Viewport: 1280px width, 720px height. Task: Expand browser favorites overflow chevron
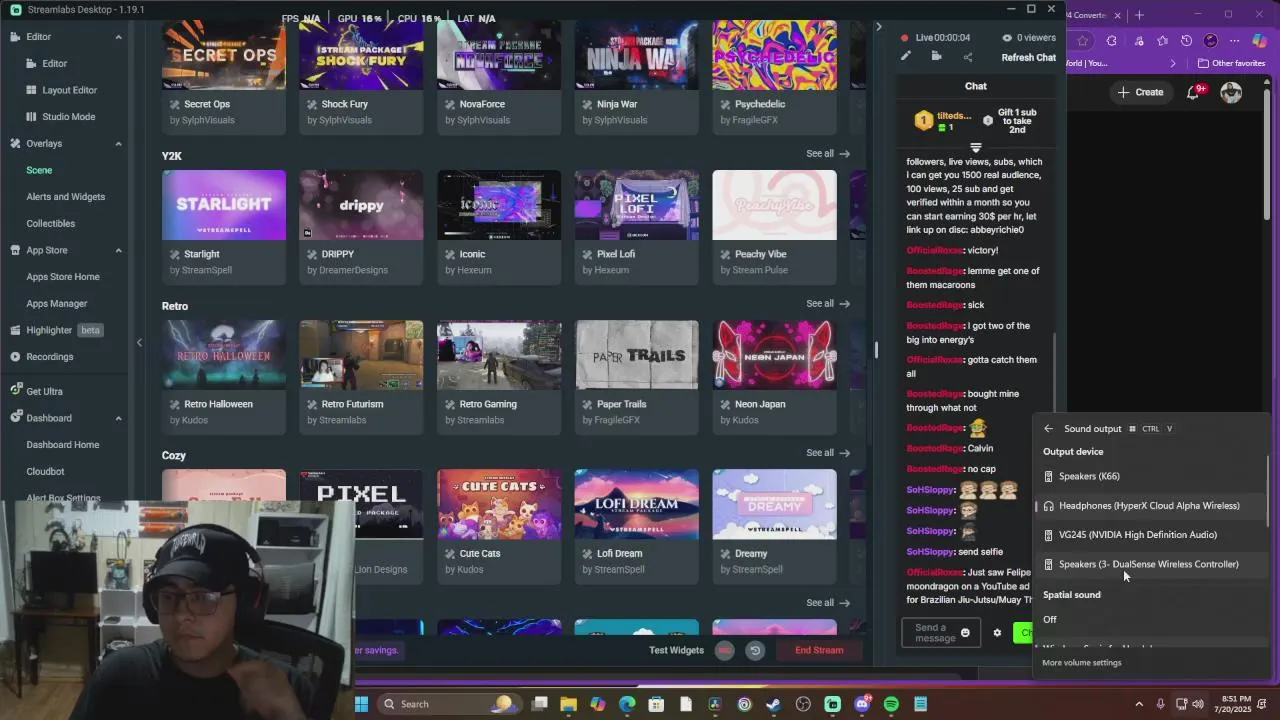tap(1175, 63)
